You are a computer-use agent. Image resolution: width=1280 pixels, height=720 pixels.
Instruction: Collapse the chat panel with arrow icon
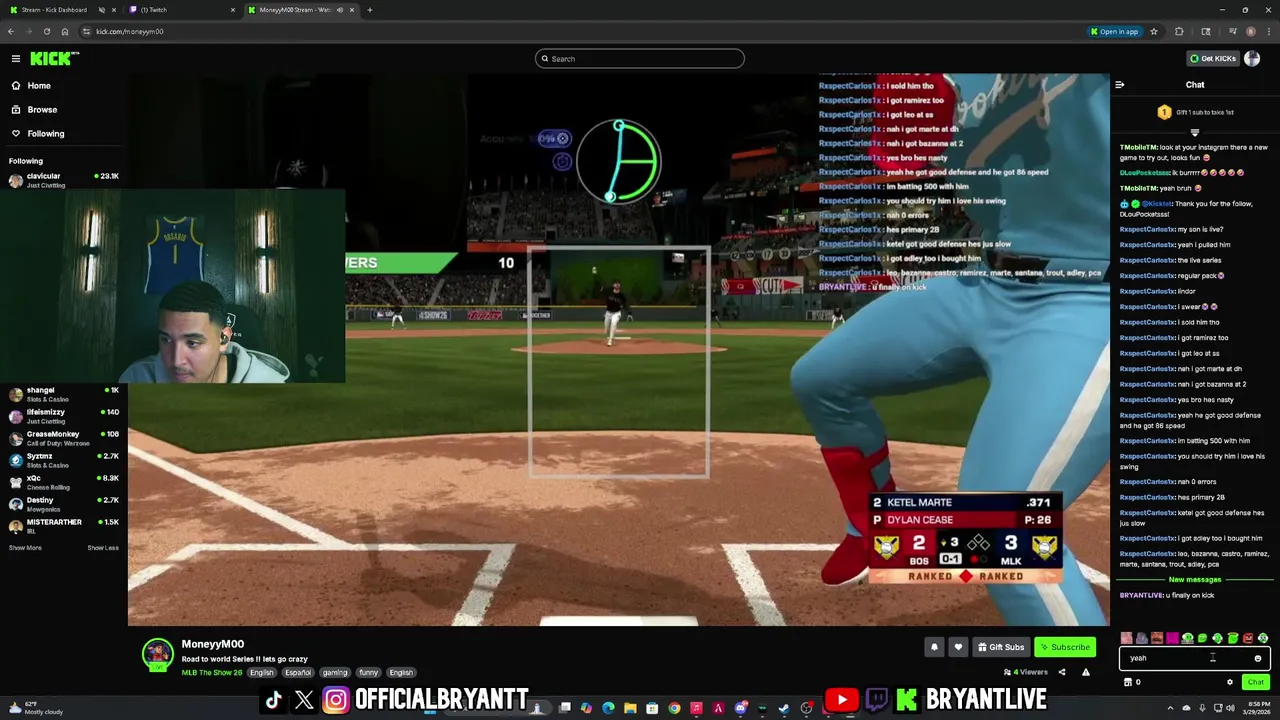(x=1120, y=85)
